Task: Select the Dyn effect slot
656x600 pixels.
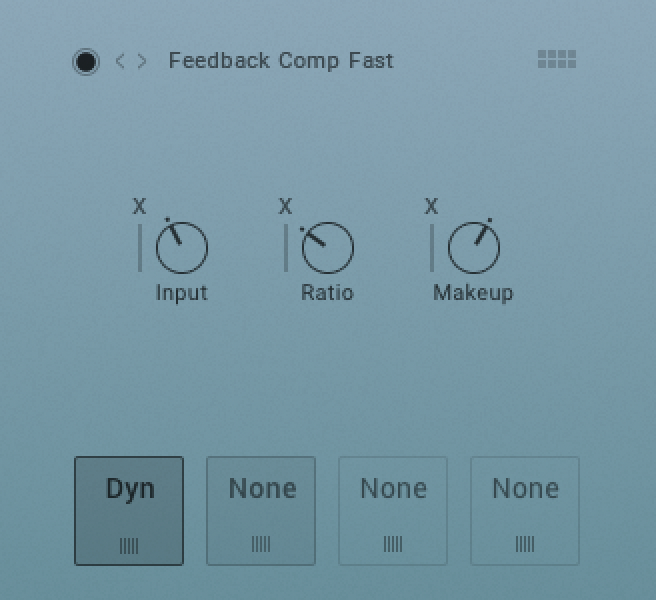Action: (x=129, y=511)
